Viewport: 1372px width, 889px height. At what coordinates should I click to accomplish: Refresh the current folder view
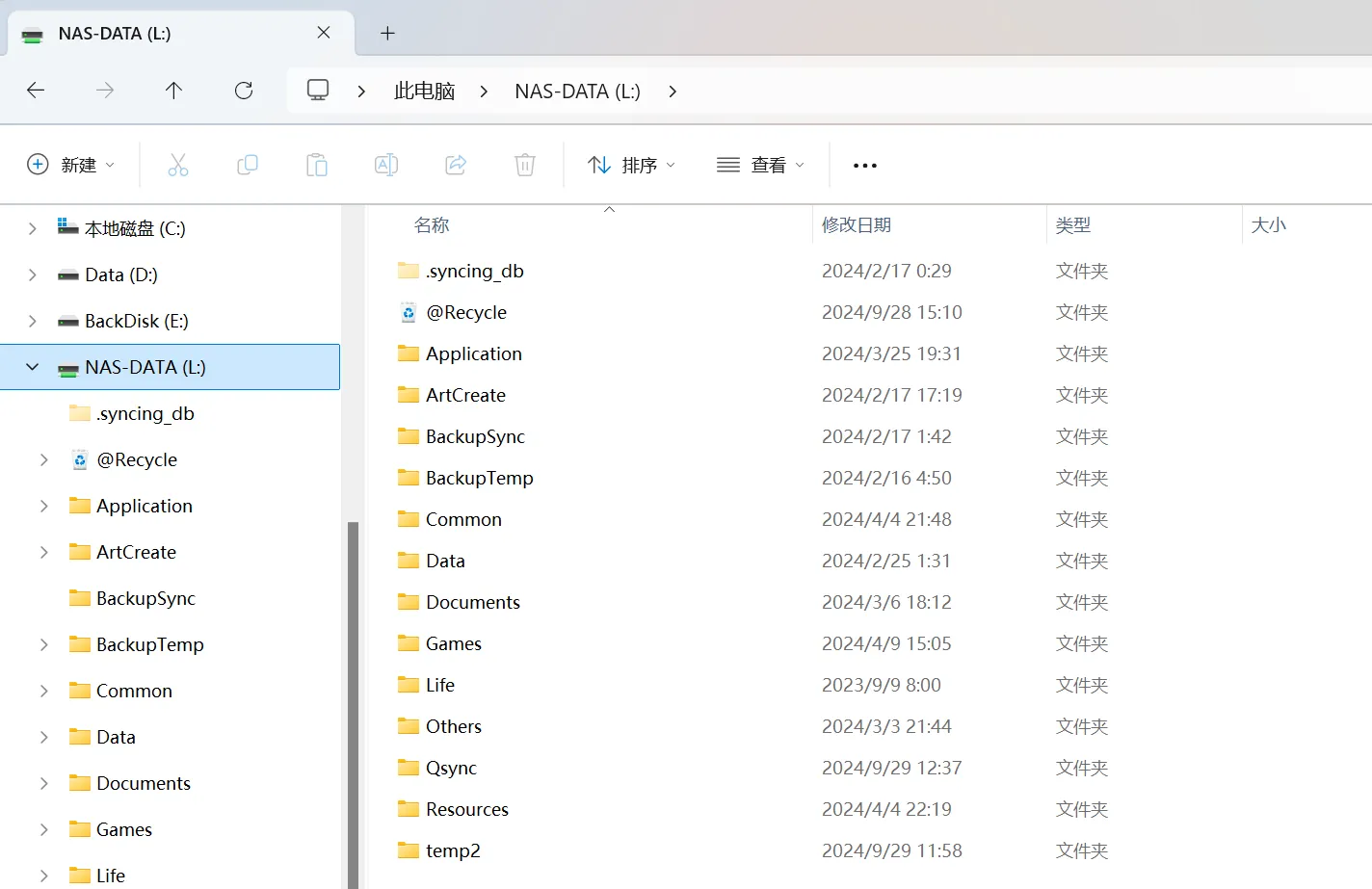pyautogui.click(x=244, y=91)
